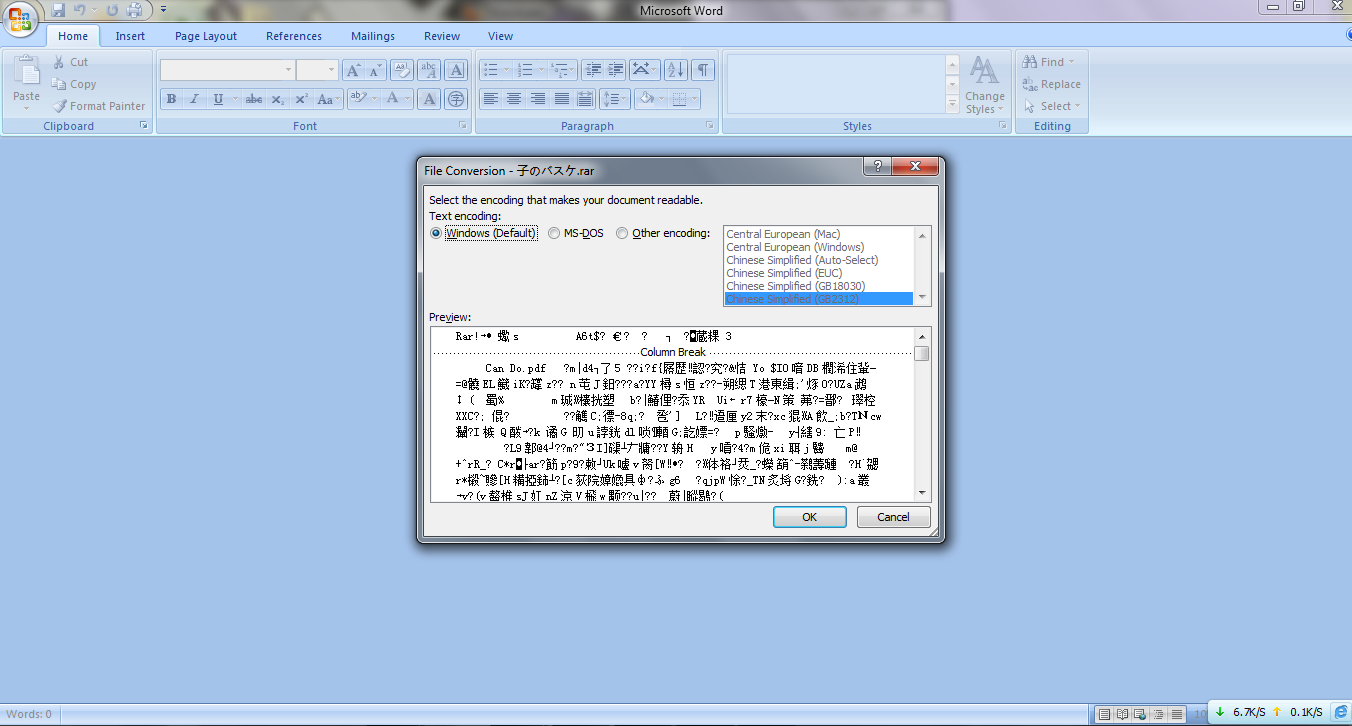1352x726 pixels.
Task: Open the font name combo box dropdown
Action: tap(288, 70)
